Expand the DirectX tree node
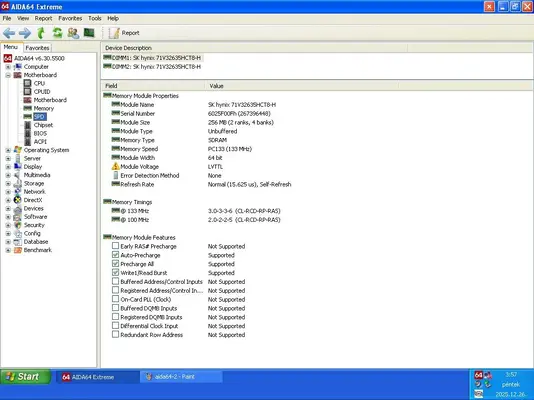 (8, 200)
